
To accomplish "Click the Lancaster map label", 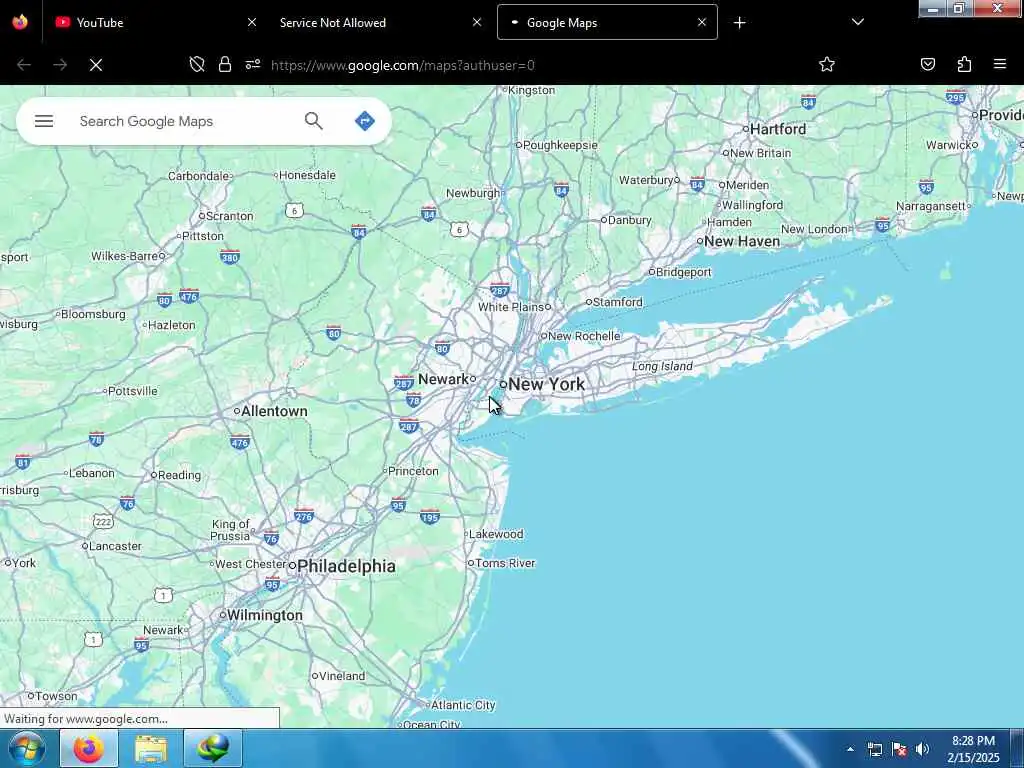I will [115, 546].
